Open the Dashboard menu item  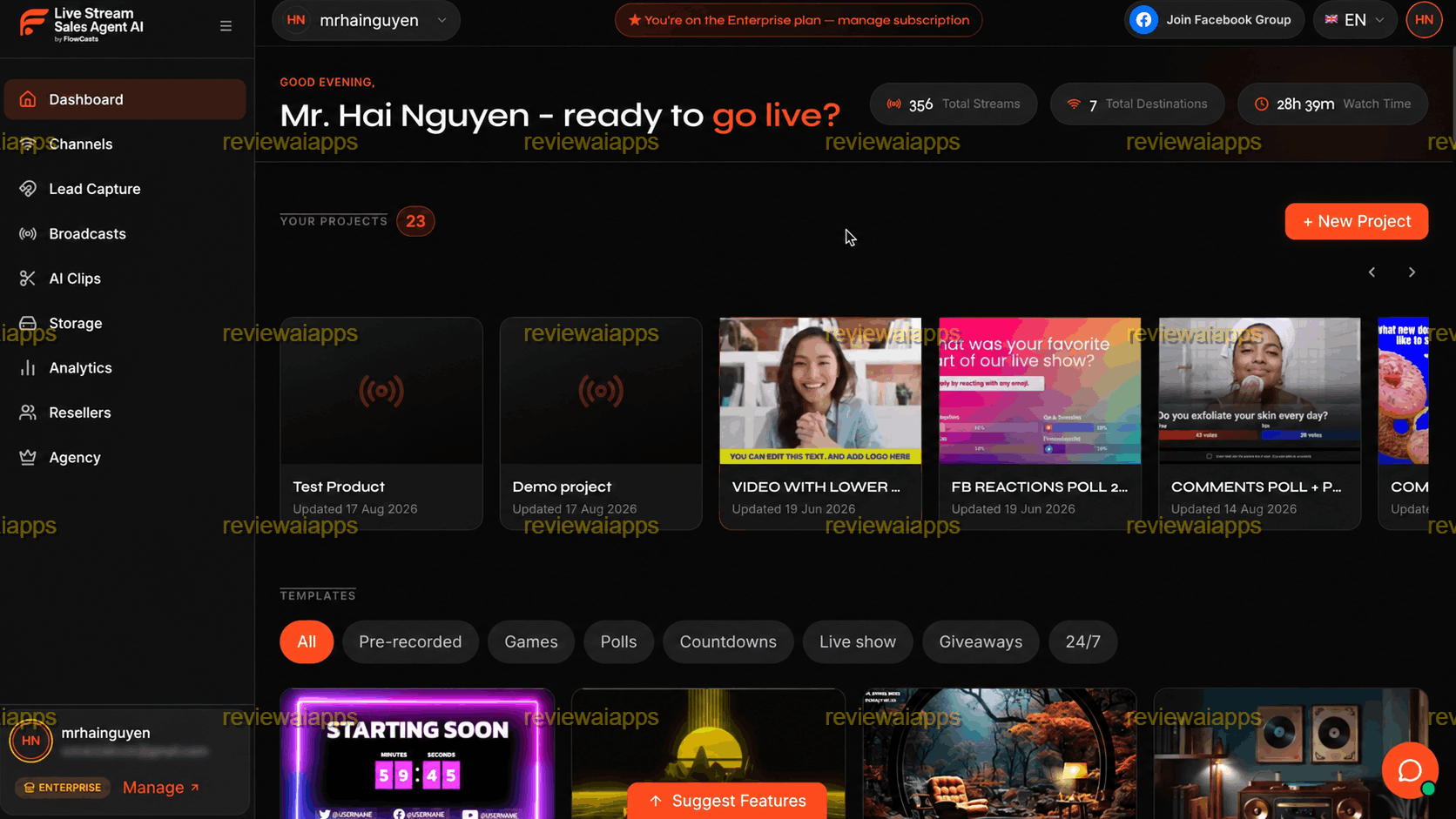point(125,99)
